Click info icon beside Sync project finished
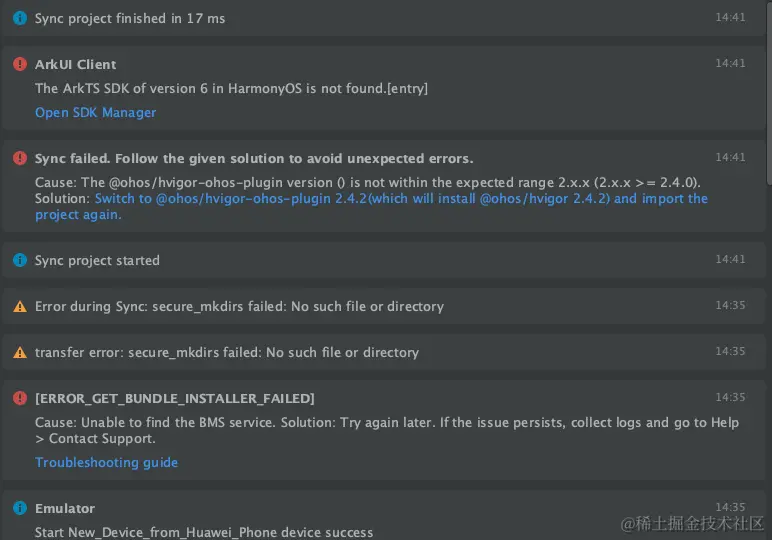This screenshot has height=540, width=772. [20, 18]
